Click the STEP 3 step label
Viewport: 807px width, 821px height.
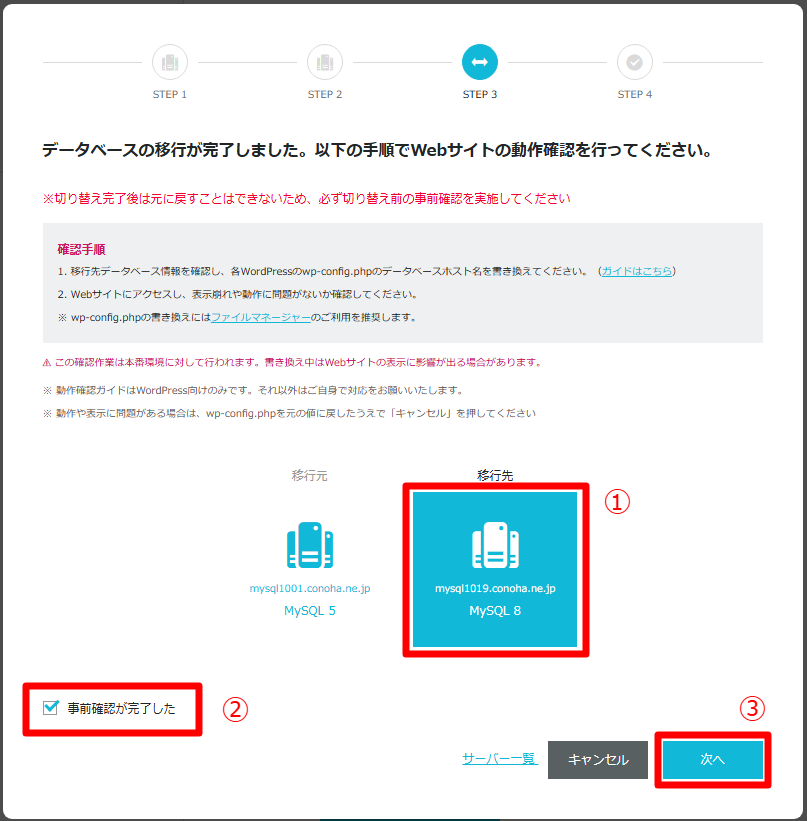(480, 94)
